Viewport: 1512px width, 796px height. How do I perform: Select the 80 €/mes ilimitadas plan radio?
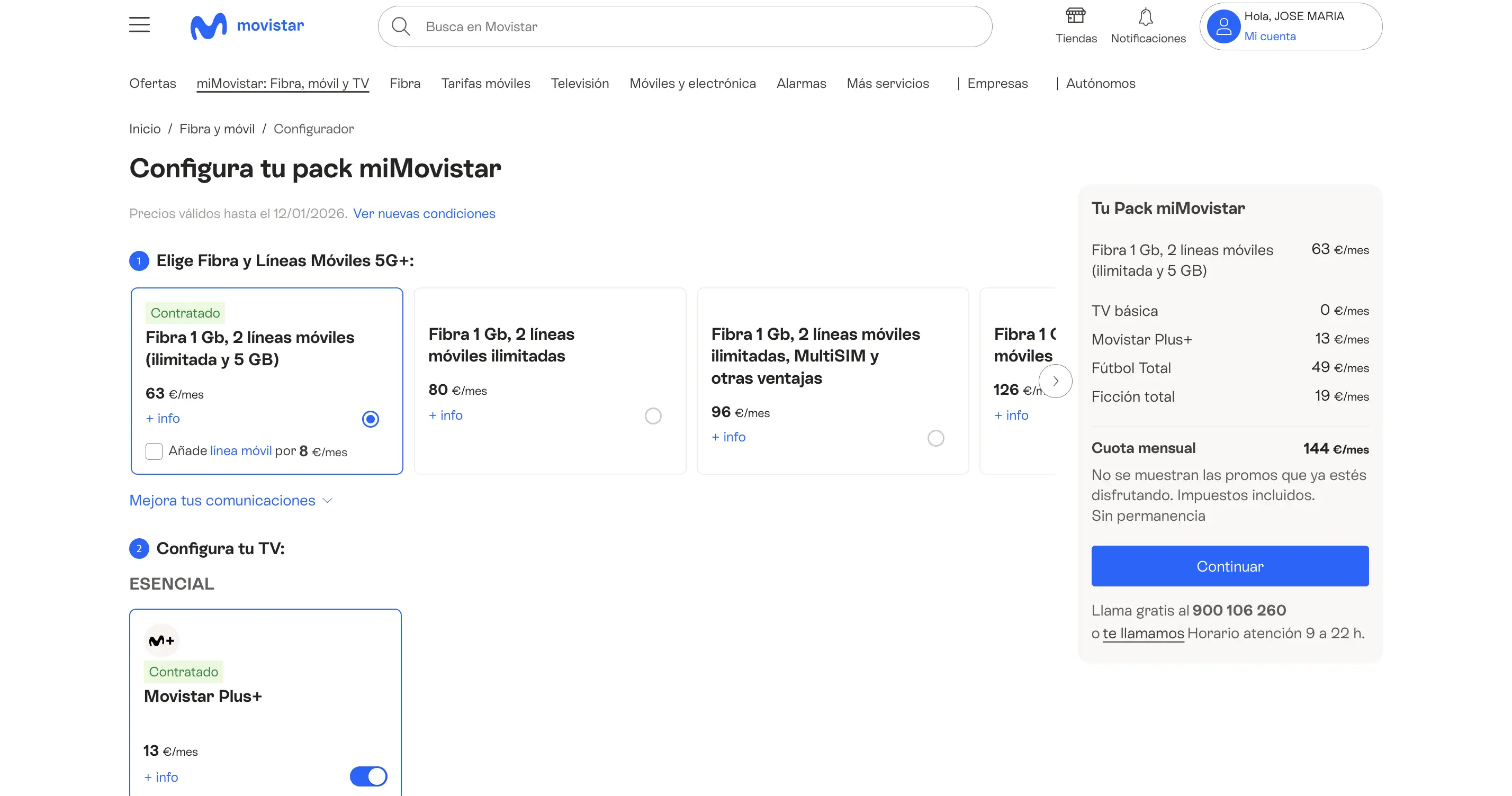pos(653,416)
